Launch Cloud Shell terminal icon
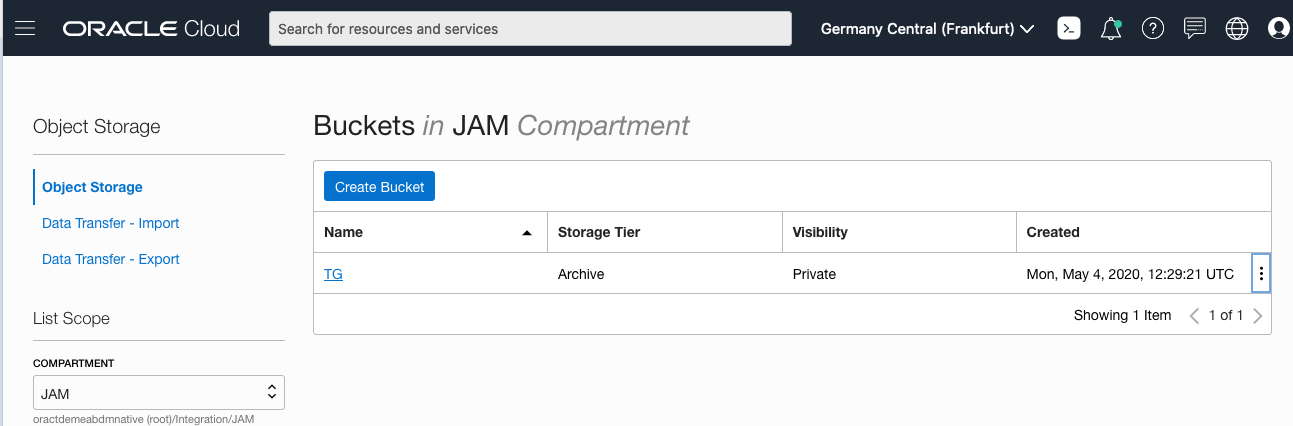Screen dimensions: 1293x426 click(1069, 28)
